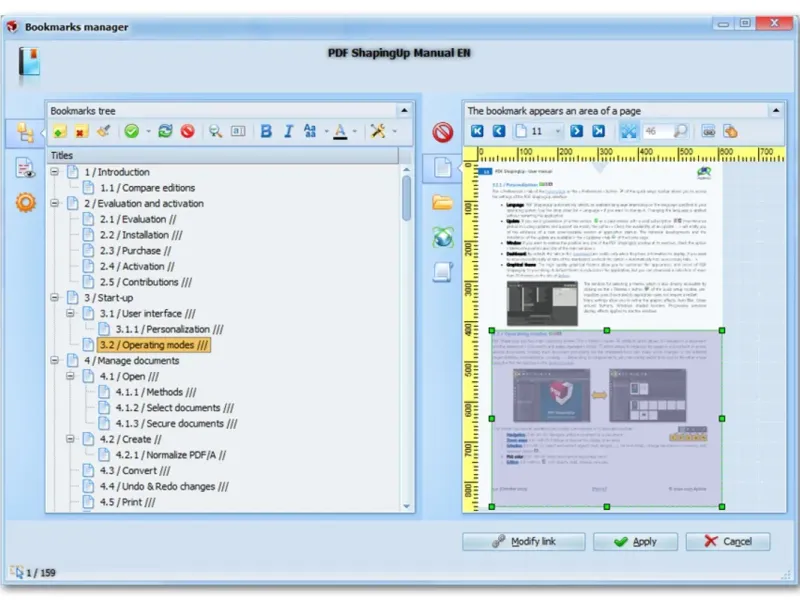
Task: Collapse the 4.1 / Open tree node
Action: [x=70, y=376]
